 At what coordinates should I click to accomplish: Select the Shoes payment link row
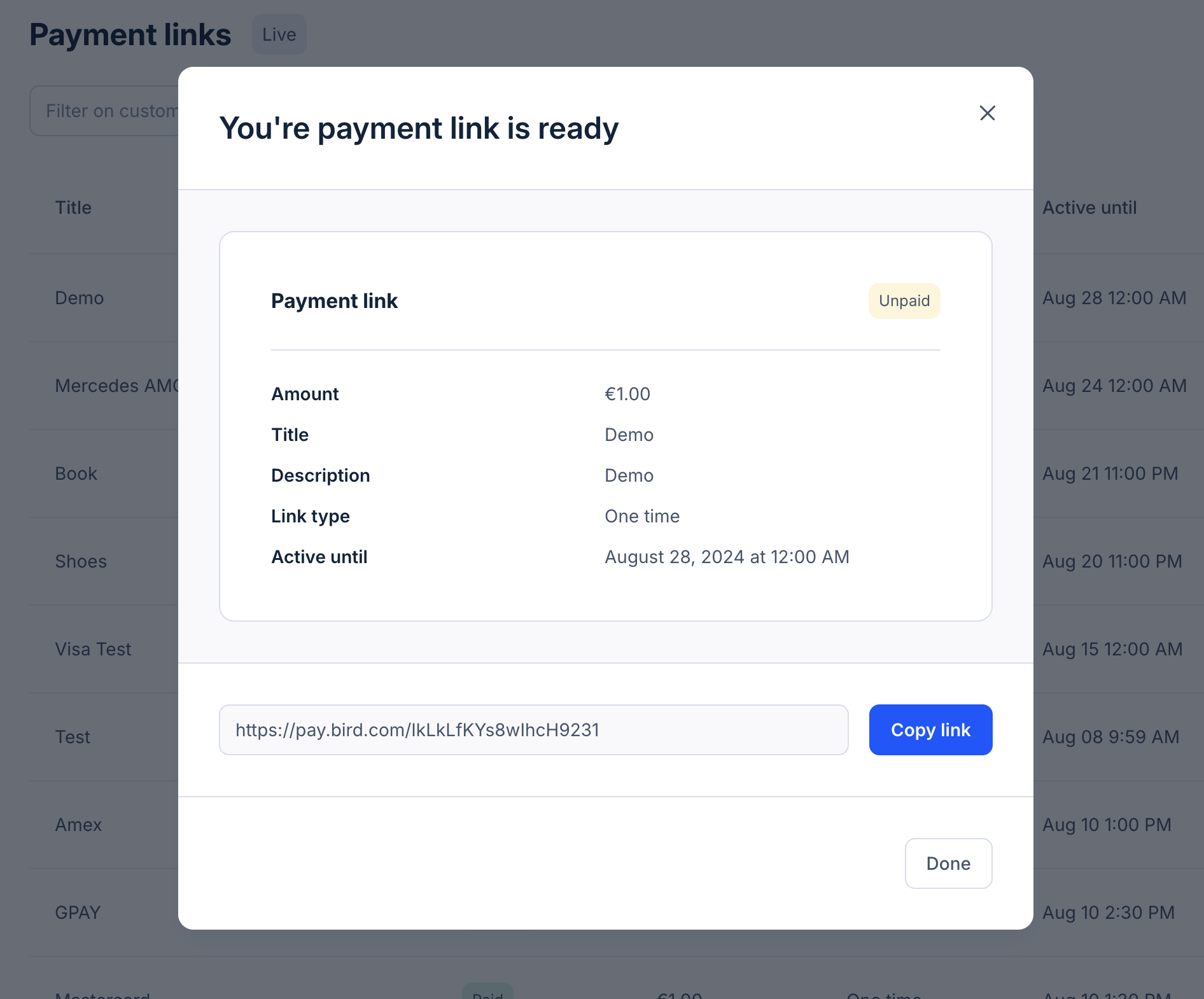coord(81,561)
